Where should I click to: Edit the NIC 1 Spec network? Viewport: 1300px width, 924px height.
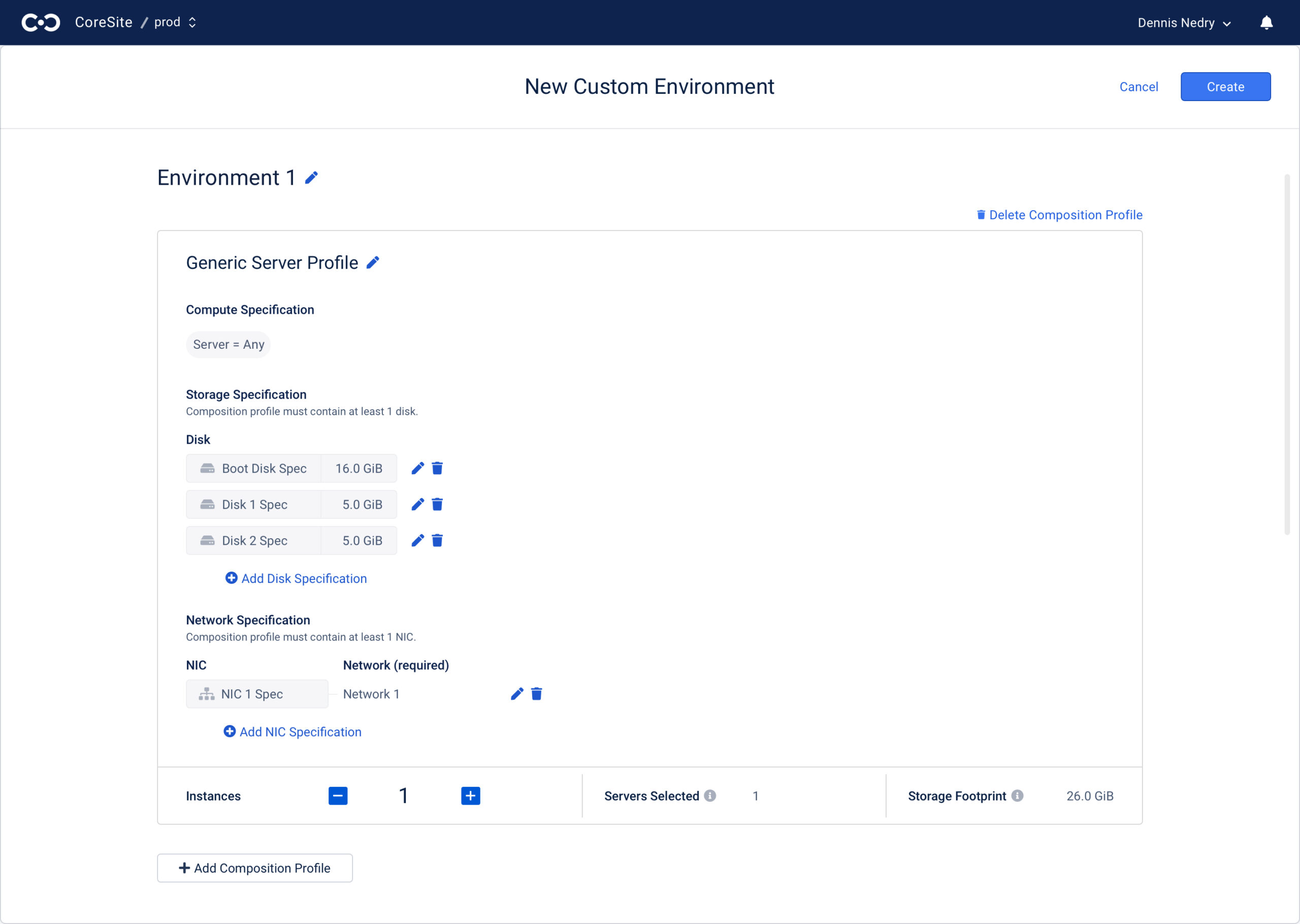click(x=516, y=694)
